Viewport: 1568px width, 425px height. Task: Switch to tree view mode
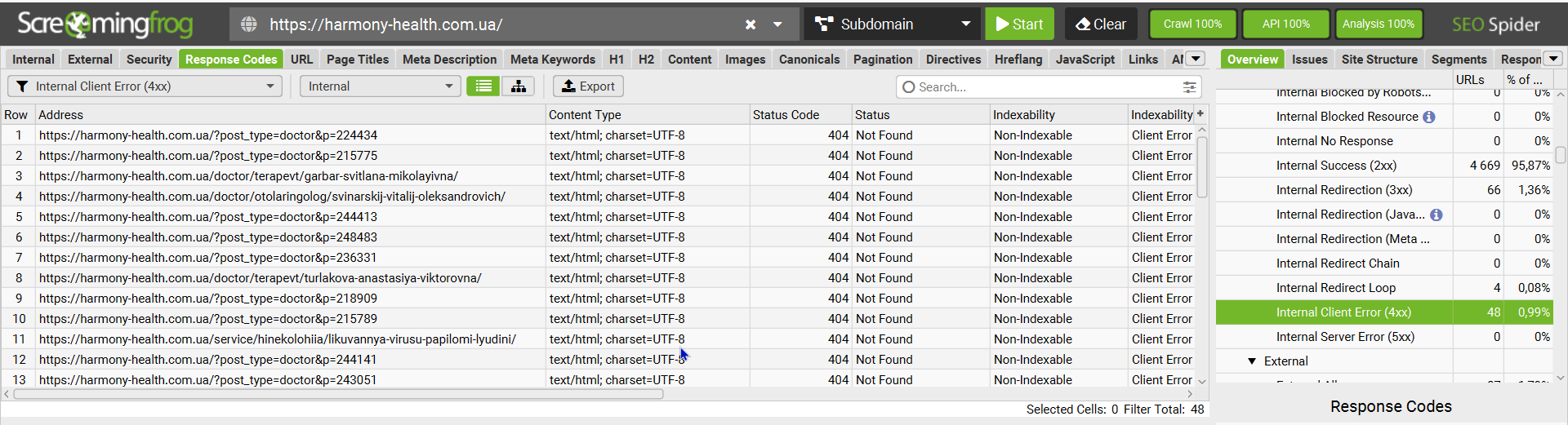pyautogui.click(x=519, y=86)
